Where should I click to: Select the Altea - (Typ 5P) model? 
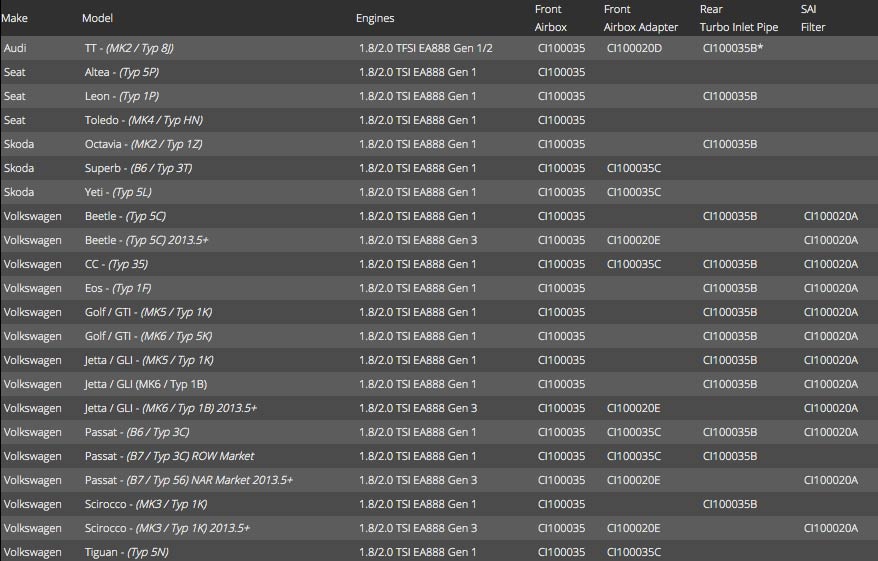(122, 72)
